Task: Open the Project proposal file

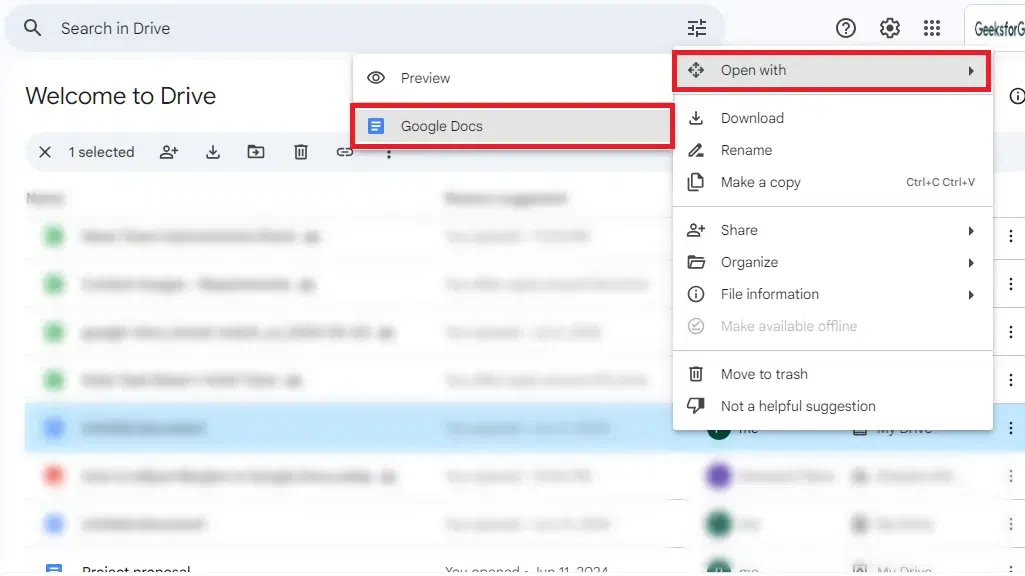Action: (136, 570)
